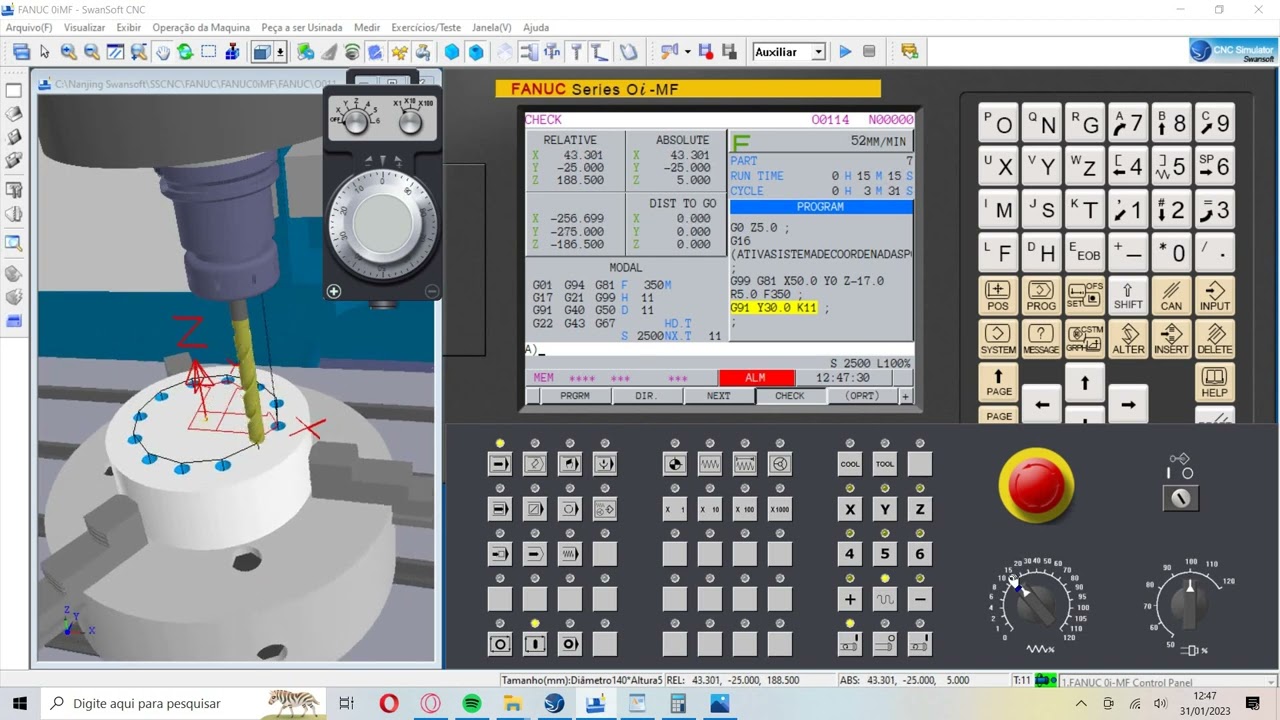This screenshot has width=1280, height=720.
Task: Click the program protect key switch
Action: [x=1181, y=497]
